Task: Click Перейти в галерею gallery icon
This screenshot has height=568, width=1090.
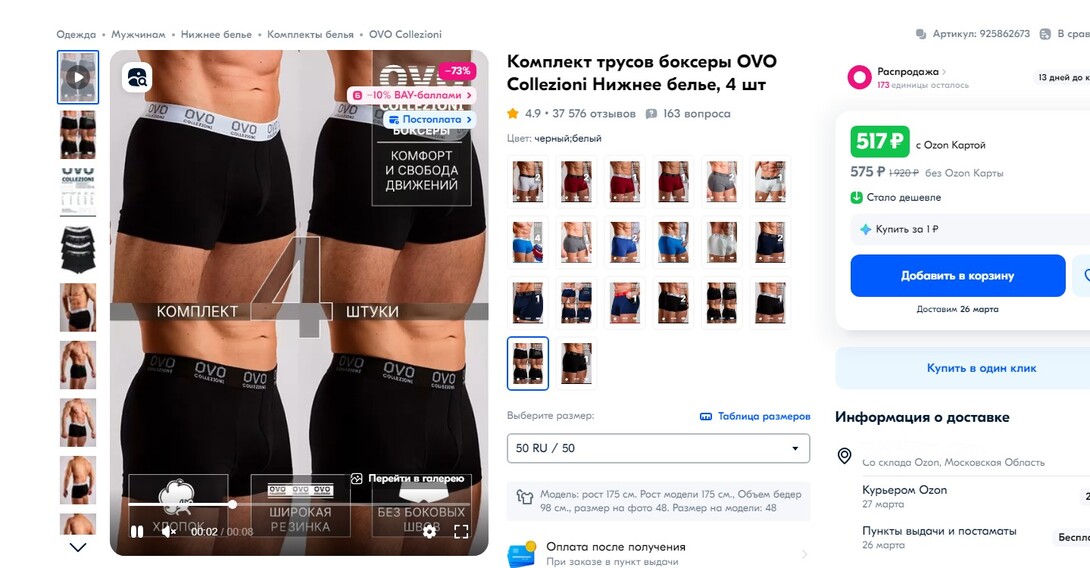Action: click(357, 478)
